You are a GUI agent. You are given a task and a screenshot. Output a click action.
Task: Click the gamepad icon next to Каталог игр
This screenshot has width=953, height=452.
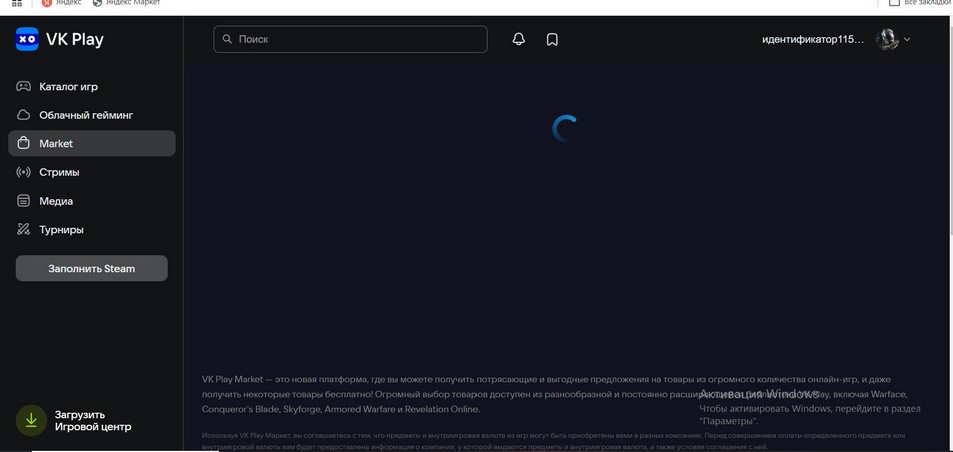(x=23, y=86)
